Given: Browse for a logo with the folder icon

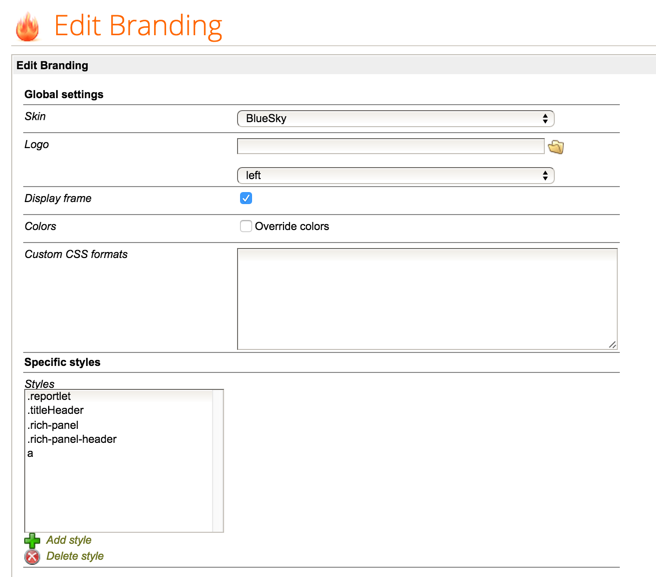Looking at the screenshot, I should [556, 147].
